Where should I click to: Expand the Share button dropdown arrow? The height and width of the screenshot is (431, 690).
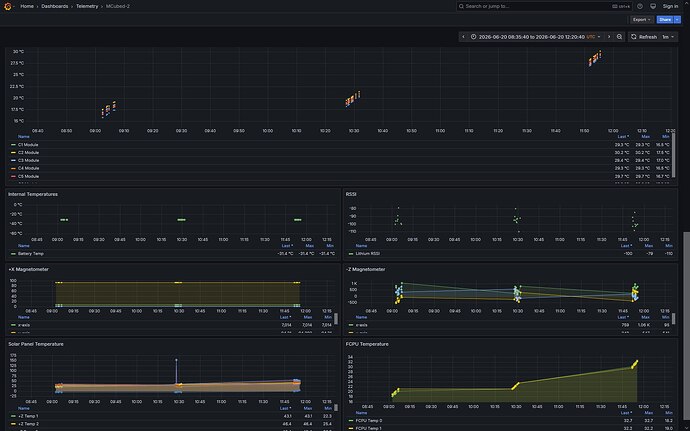pos(677,20)
